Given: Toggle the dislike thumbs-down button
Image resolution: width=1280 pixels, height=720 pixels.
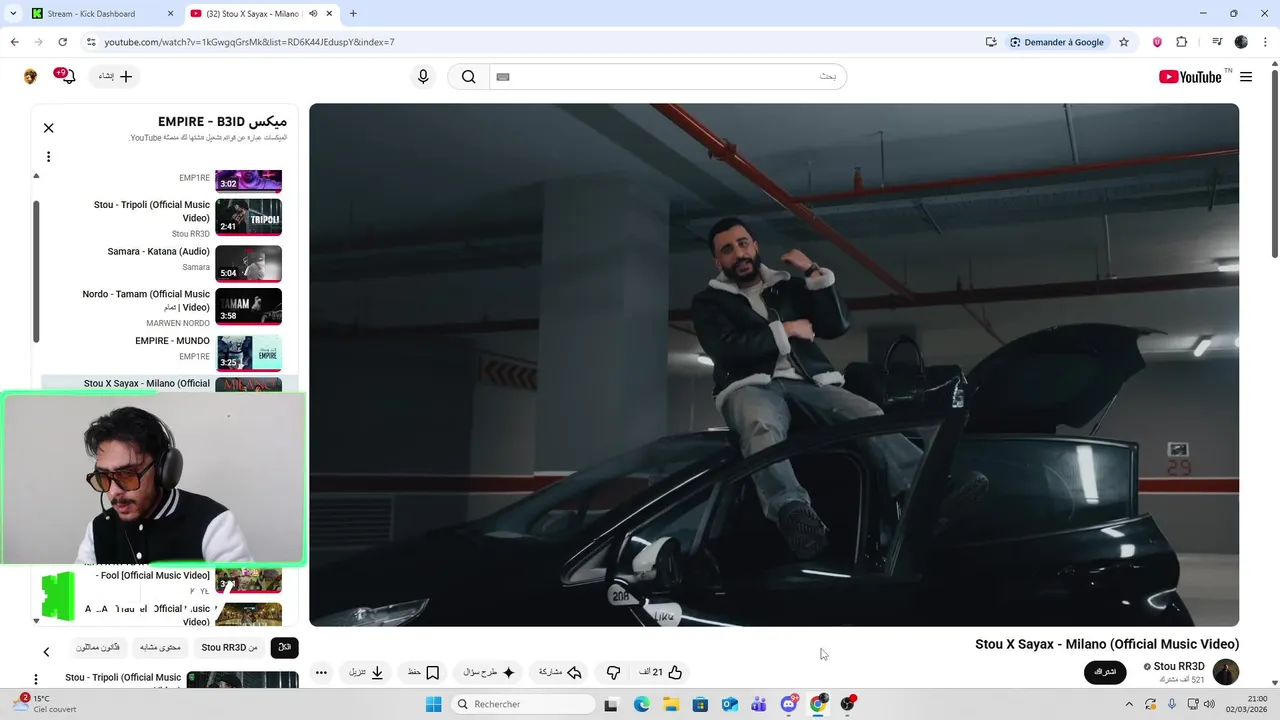Looking at the screenshot, I should coord(613,673).
